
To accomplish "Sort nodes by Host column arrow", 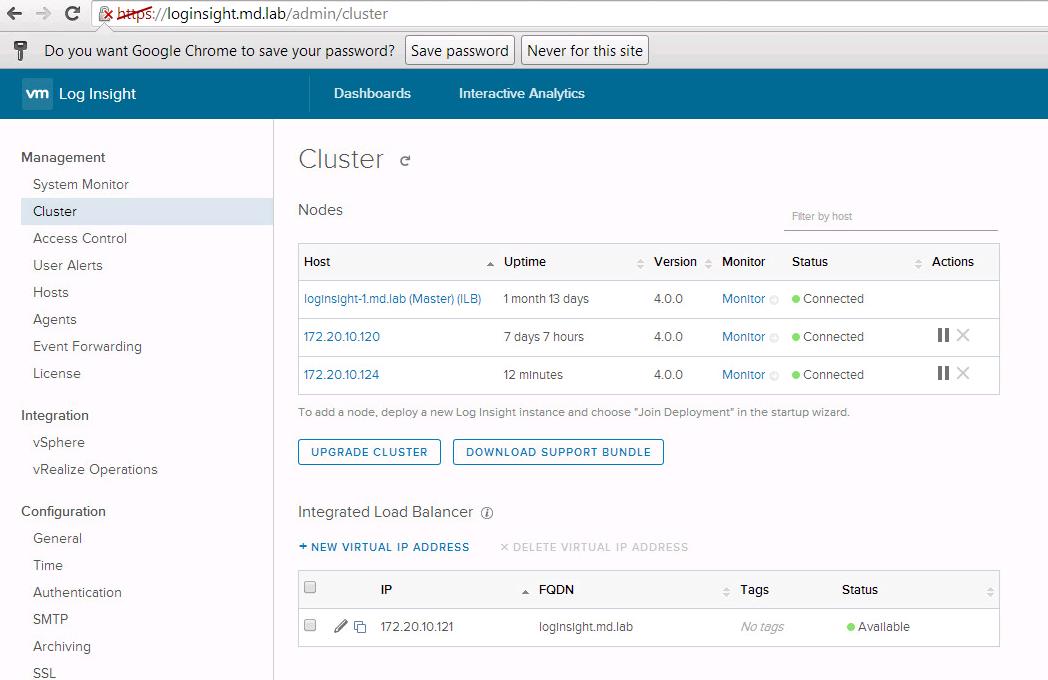I will 490,263.
